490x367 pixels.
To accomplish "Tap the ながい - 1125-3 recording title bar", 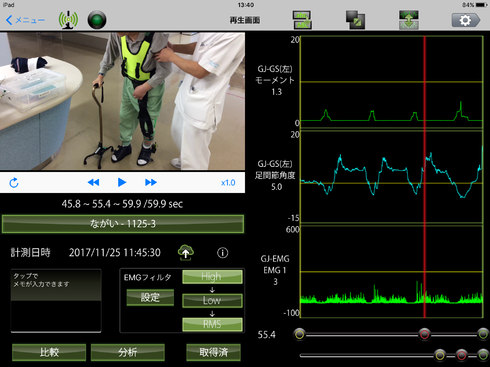I will pos(123,224).
